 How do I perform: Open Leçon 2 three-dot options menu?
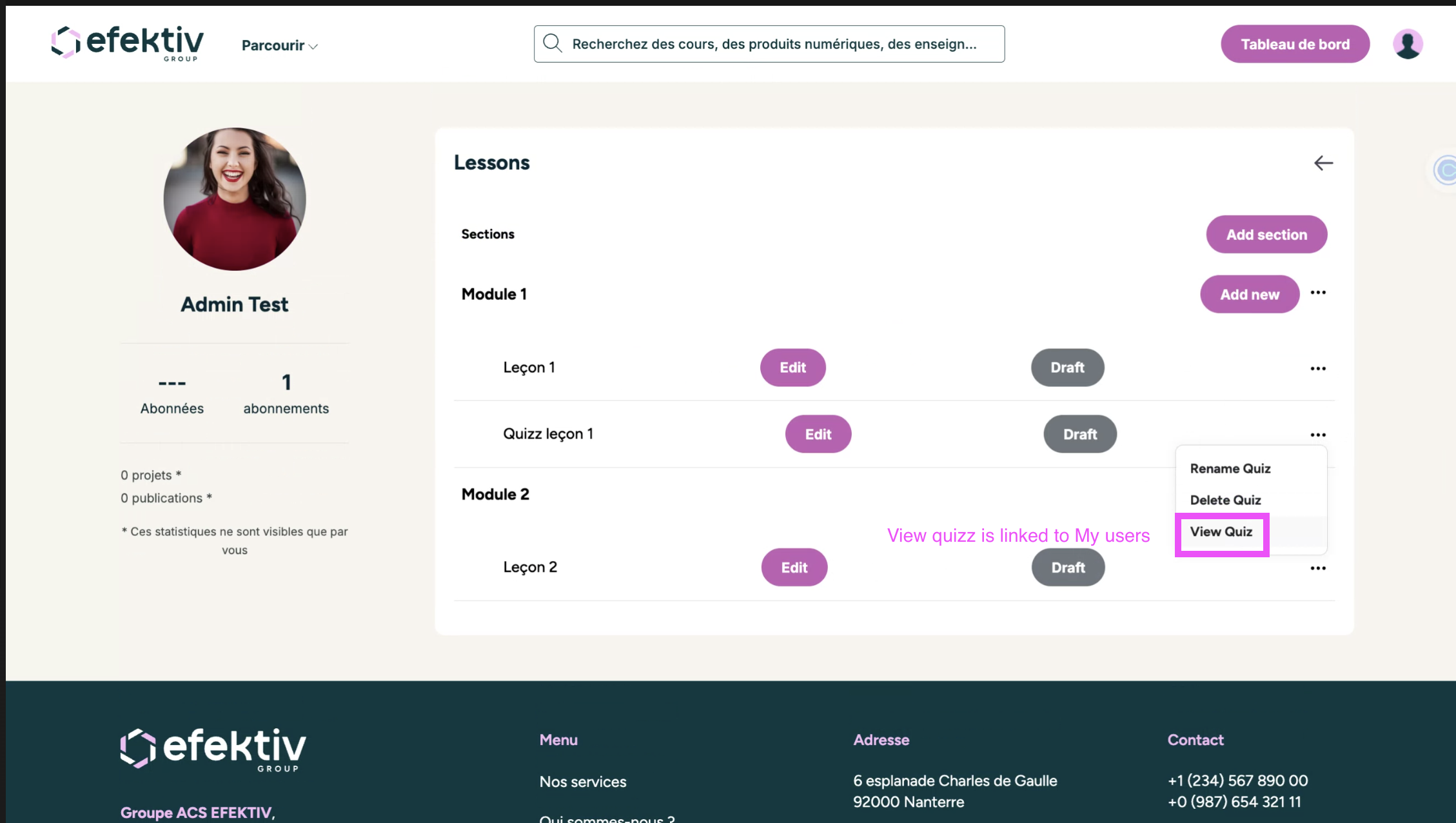pyautogui.click(x=1318, y=568)
